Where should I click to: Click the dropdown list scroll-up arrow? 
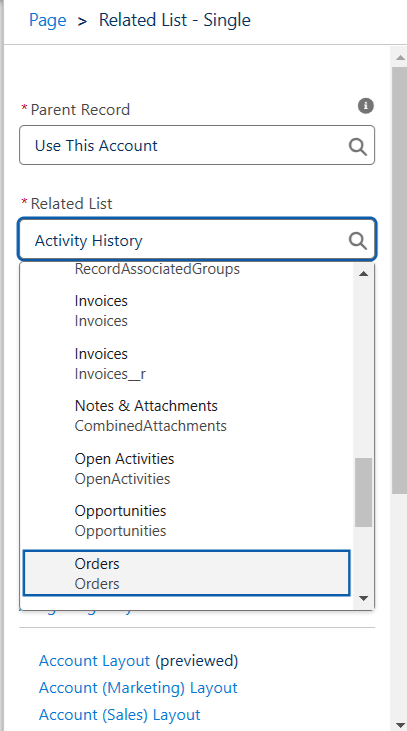364,274
